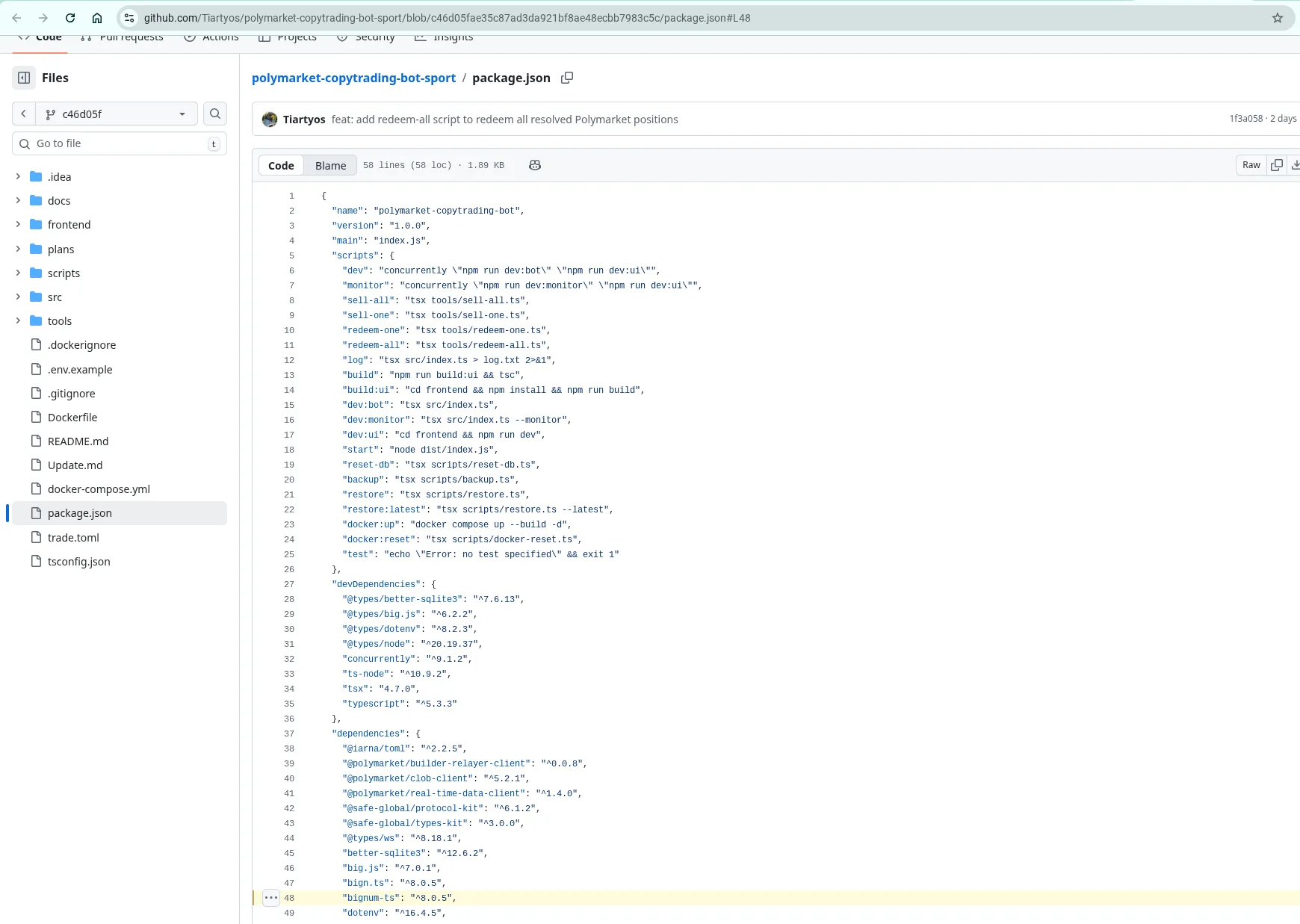Screen dimensions: 1300x924
Task: View the Raw file contents
Action: click(x=1251, y=164)
